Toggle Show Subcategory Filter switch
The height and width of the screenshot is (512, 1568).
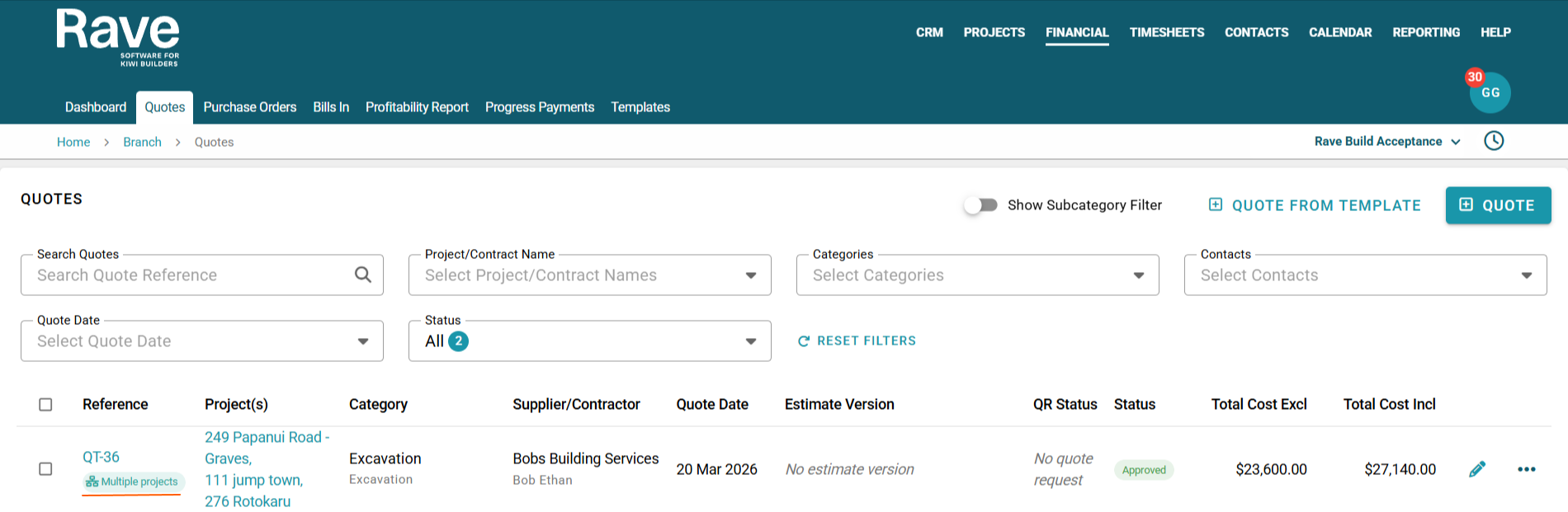981,205
